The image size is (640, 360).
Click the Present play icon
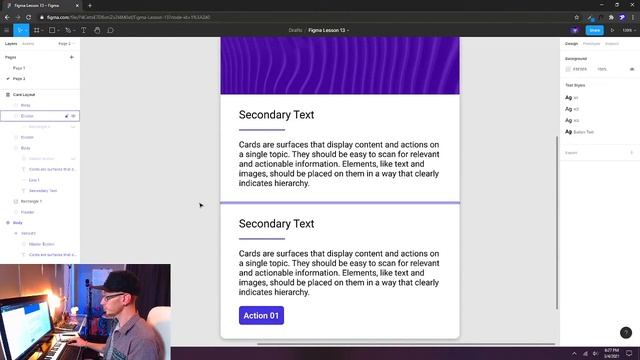(x=612, y=30)
